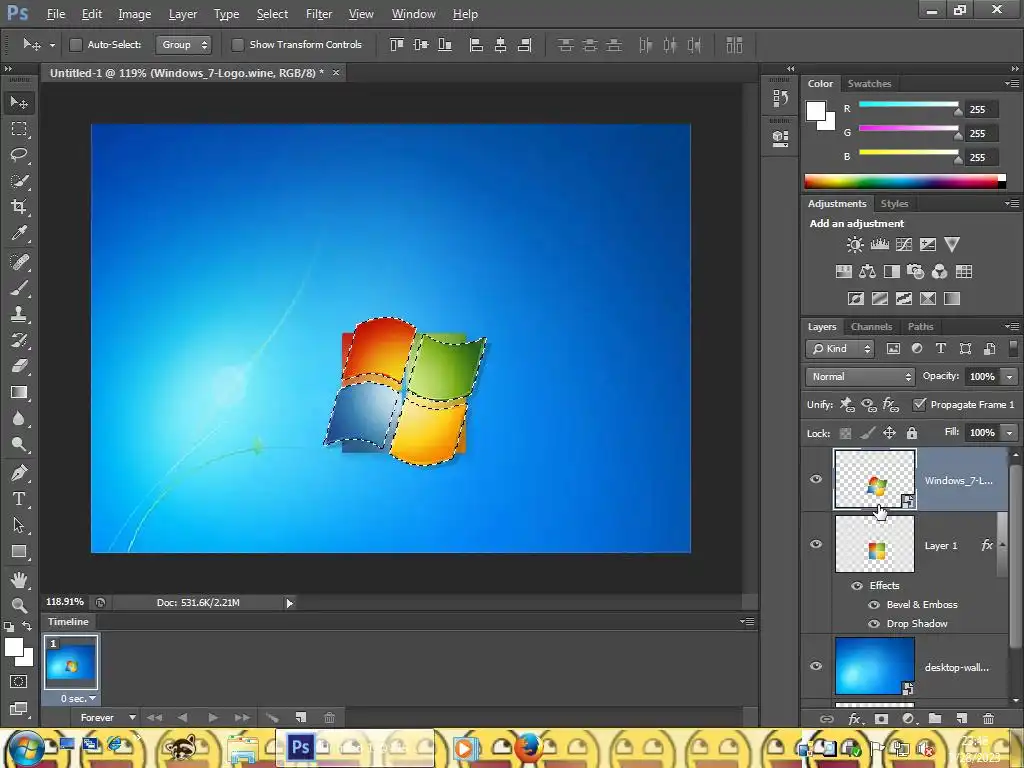Select the Pen tool
Image resolution: width=1024 pixels, height=768 pixels.
pyautogui.click(x=19, y=473)
